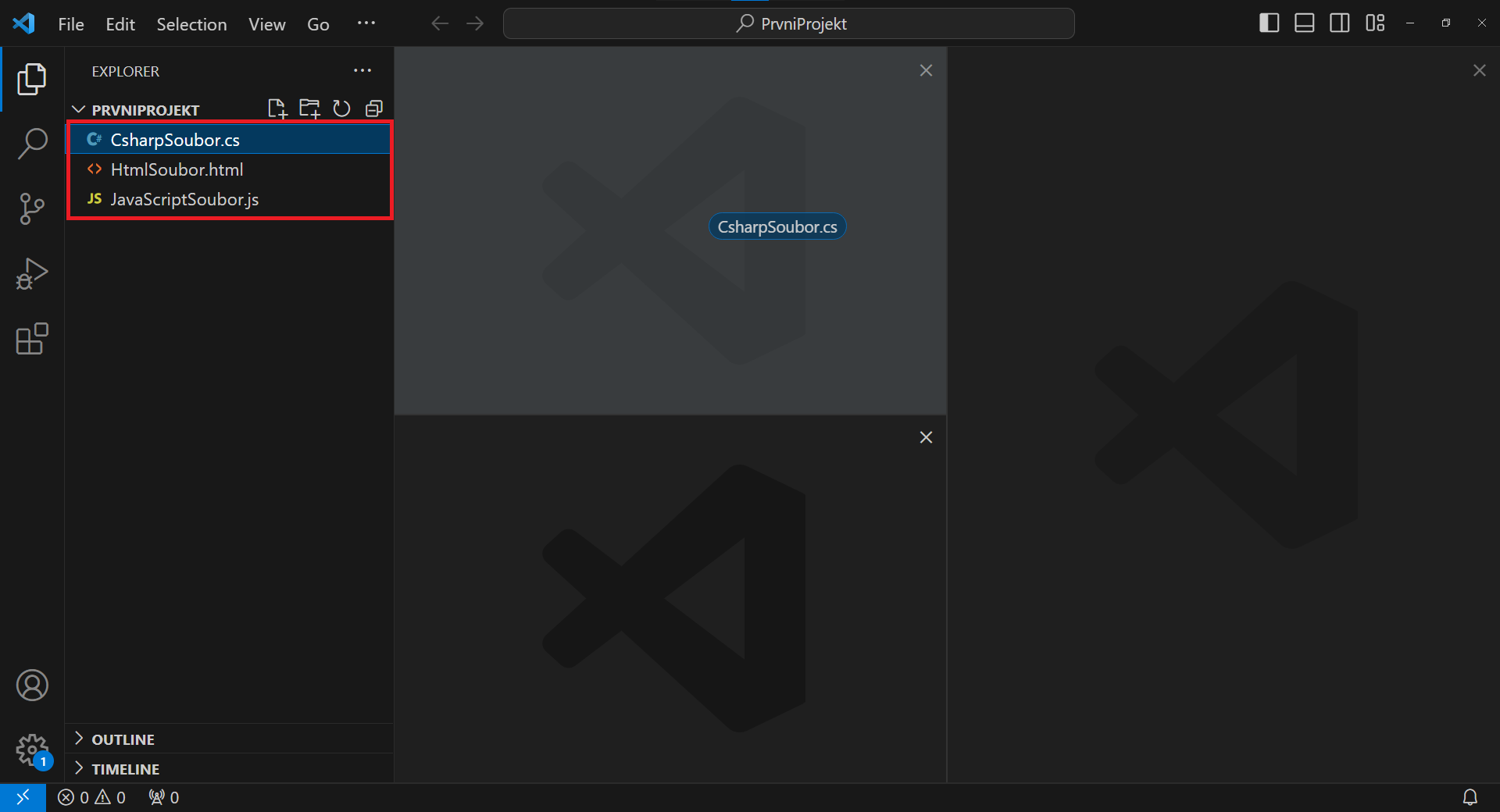Click the PrvniProjekt command center search bar
The image size is (1500, 812).
[788, 23]
